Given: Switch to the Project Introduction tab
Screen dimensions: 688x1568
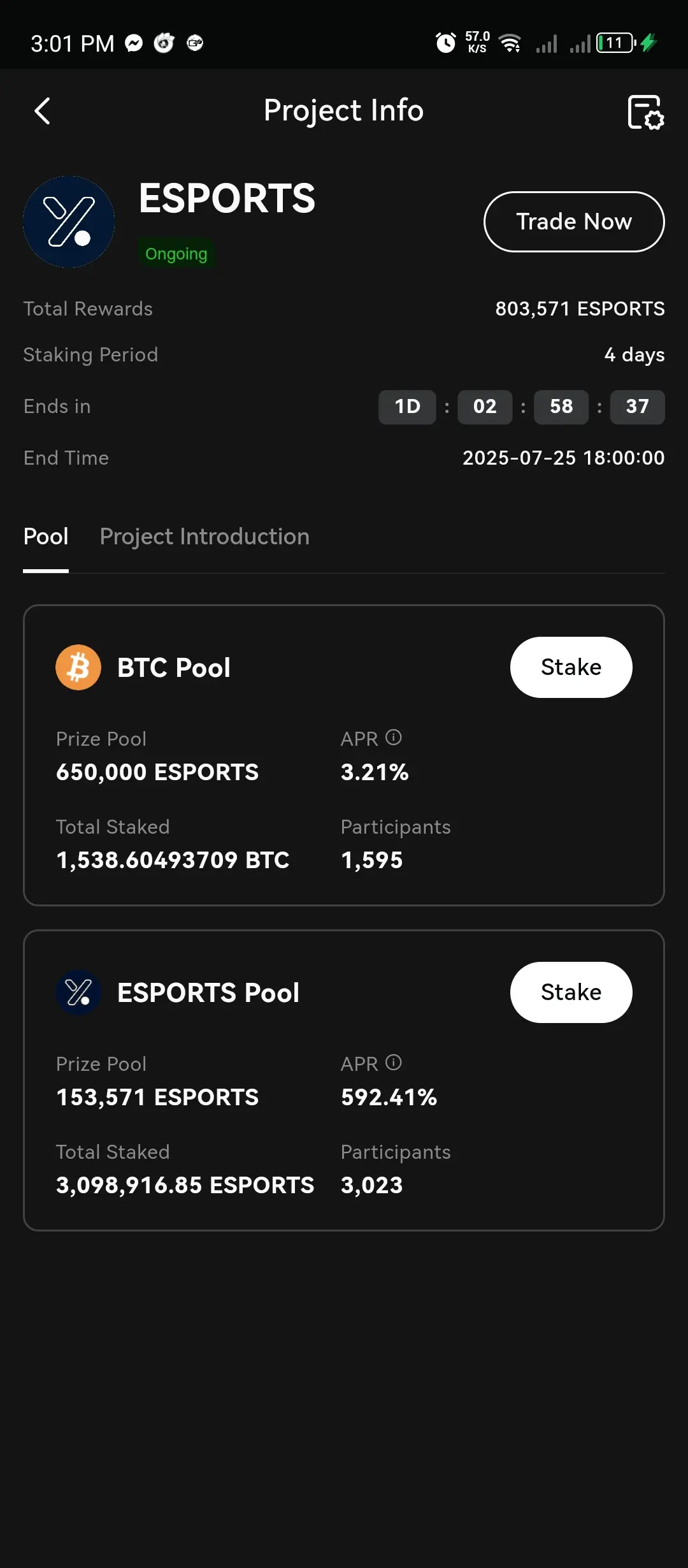Looking at the screenshot, I should (204, 537).
